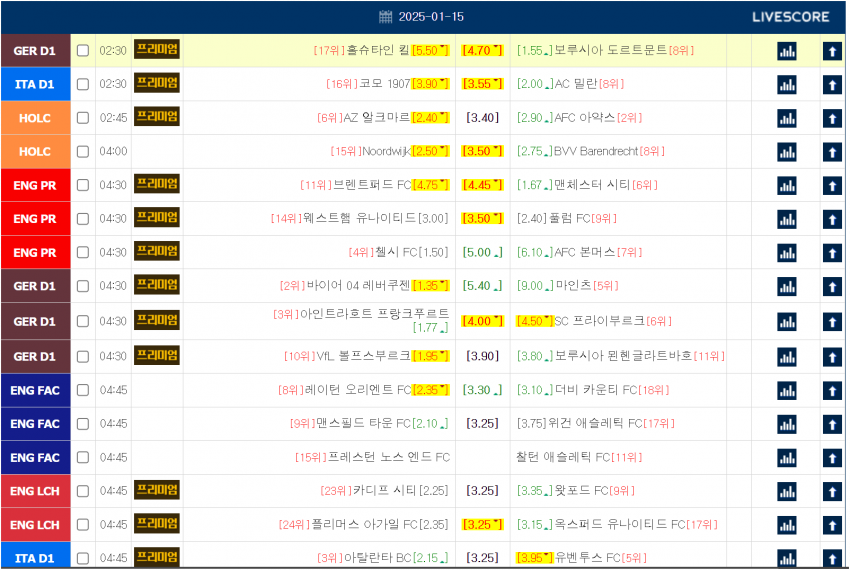
Task: Click team name AFC 아약스
Action: point(584,117)
